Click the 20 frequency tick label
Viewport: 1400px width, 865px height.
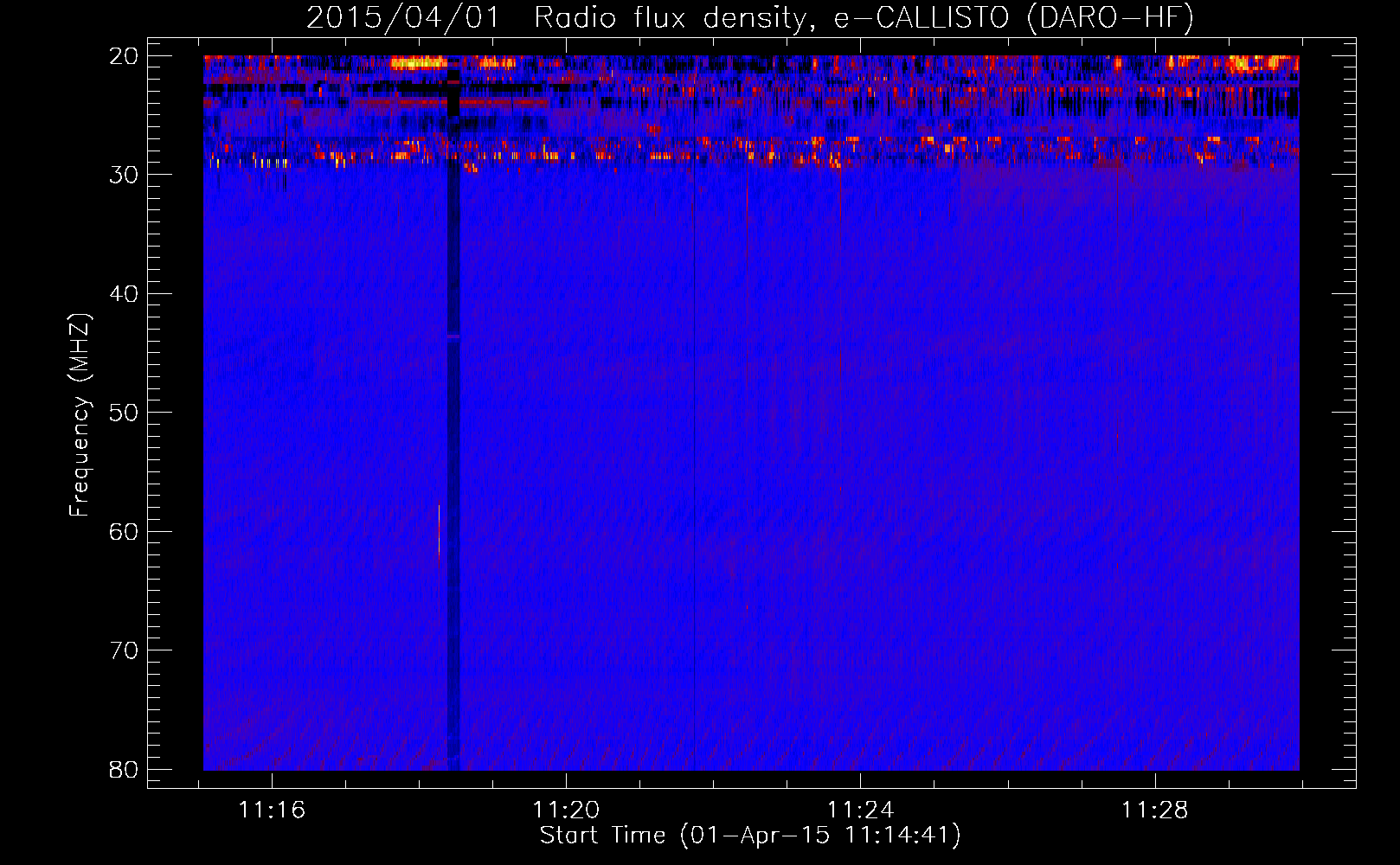click(x=125, y=57)
